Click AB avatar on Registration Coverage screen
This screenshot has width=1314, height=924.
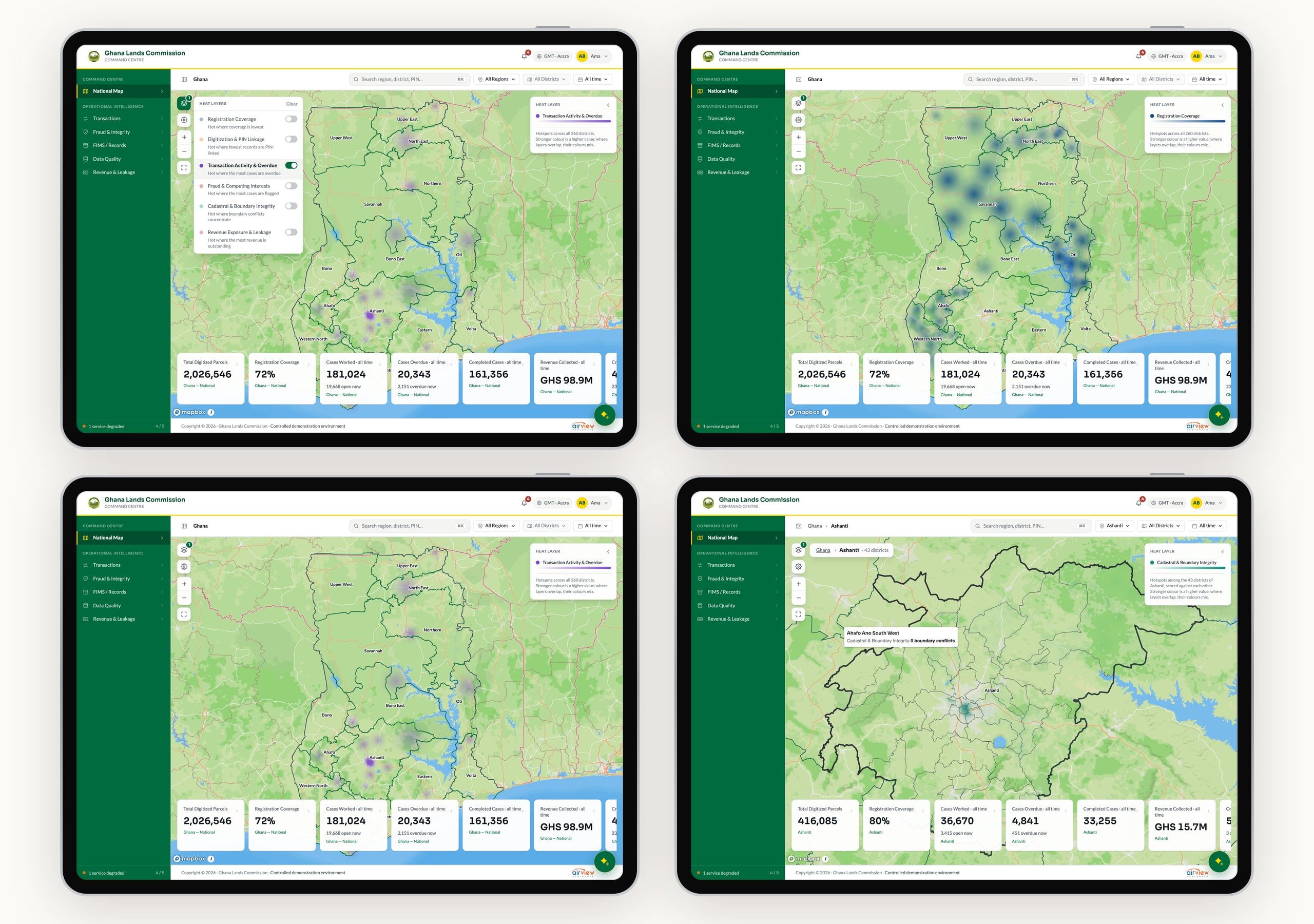(1196, 56)
